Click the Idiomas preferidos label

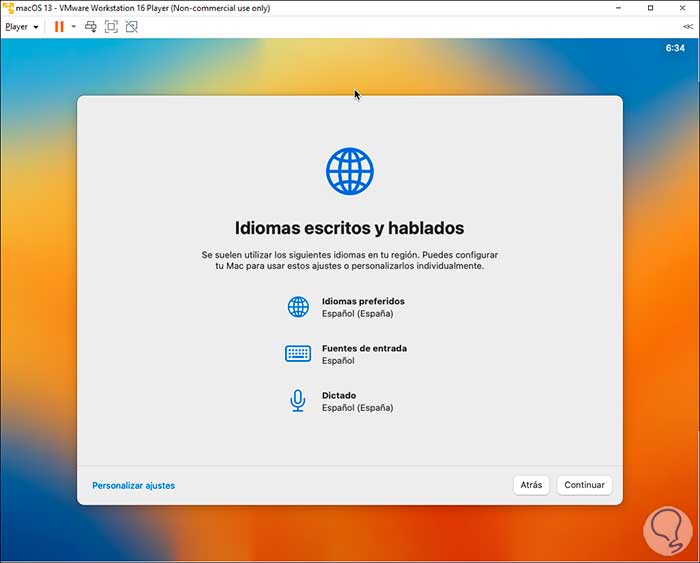(363, 301)
